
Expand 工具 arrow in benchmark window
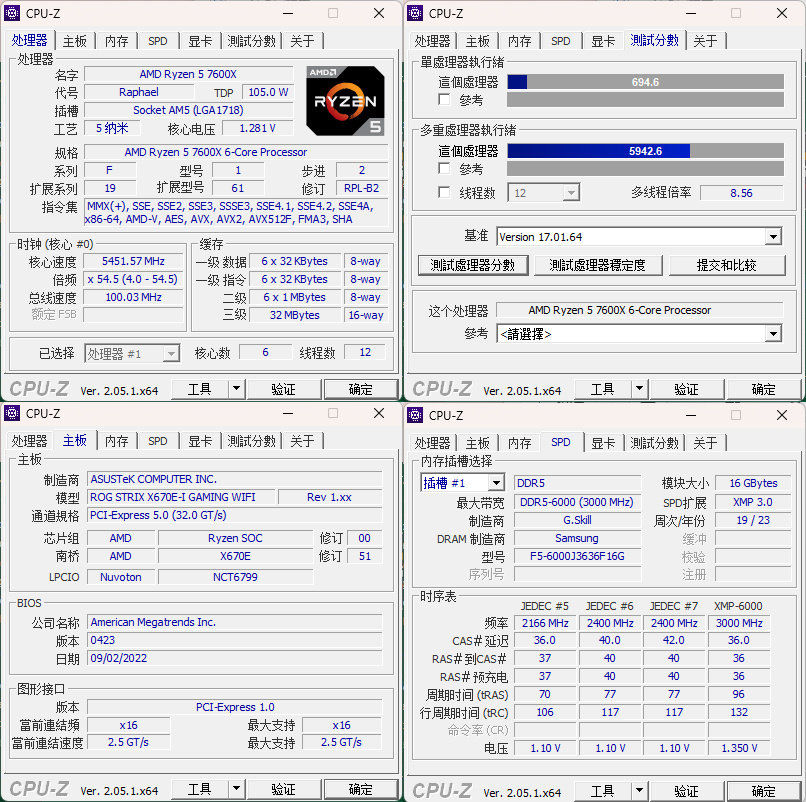coord(639,389)
